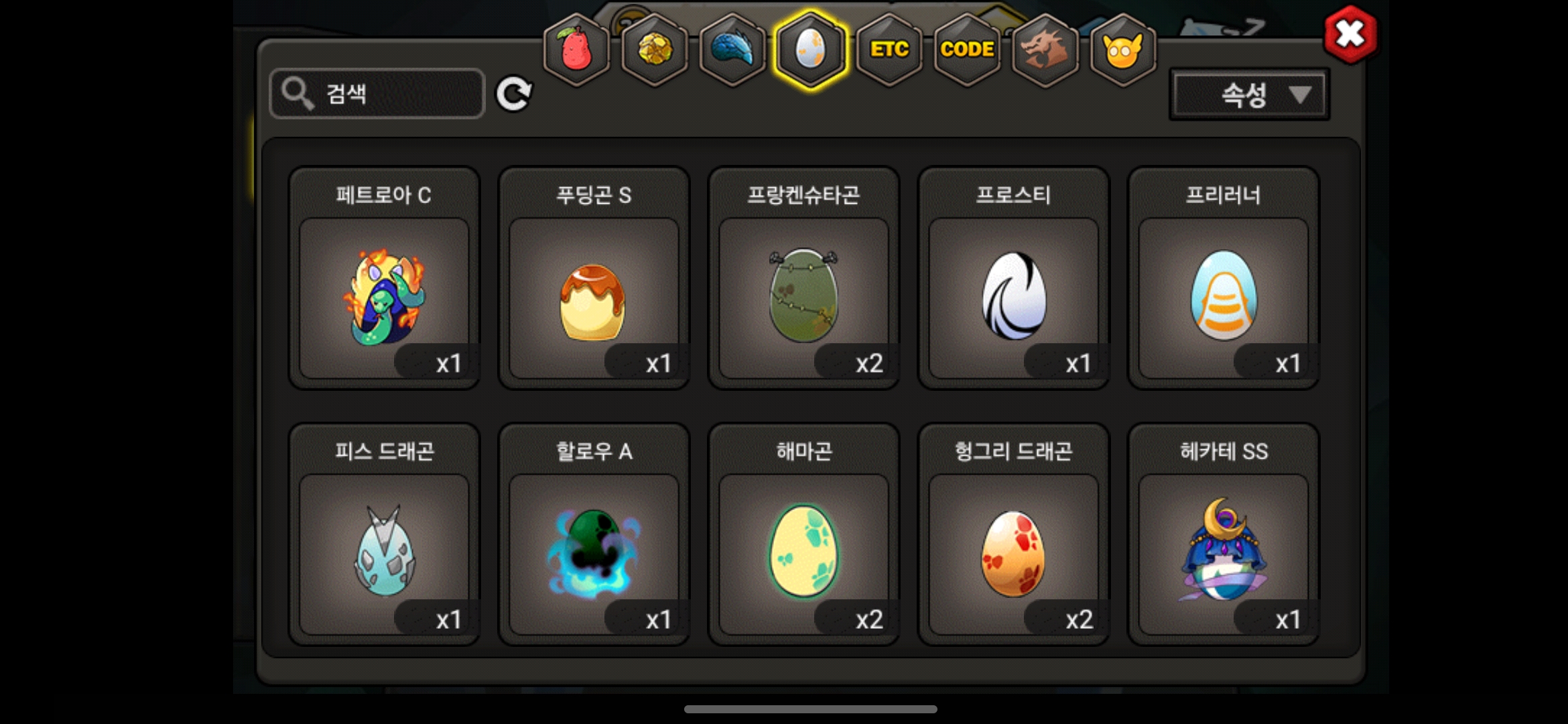Select the 할로우 A egg
The height and width of the screenshot is (724, 1568).
(594, 534)
